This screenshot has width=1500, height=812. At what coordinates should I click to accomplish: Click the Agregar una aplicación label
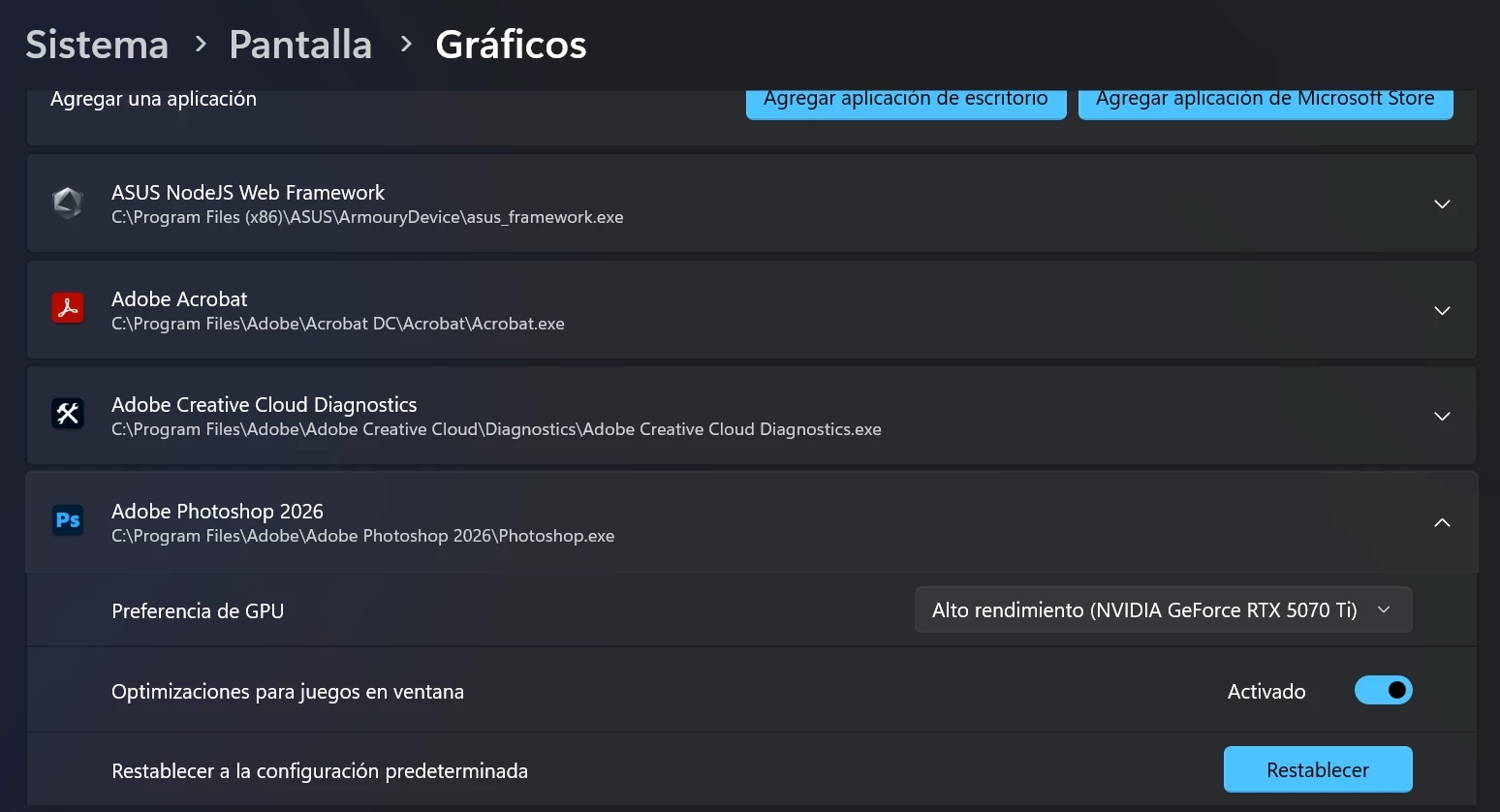[153, 99]
